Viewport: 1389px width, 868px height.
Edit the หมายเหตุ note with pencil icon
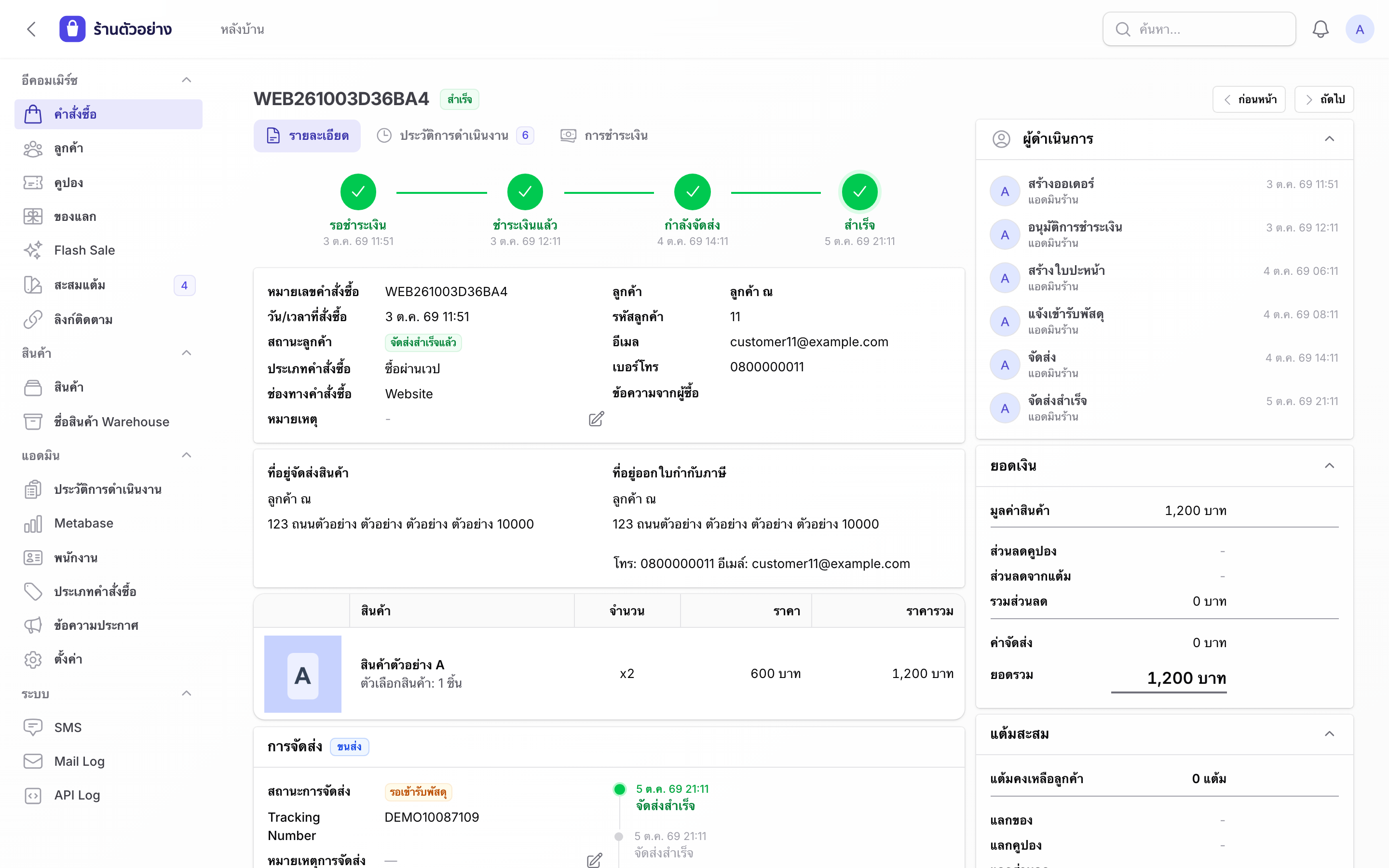tap(596, 419)
